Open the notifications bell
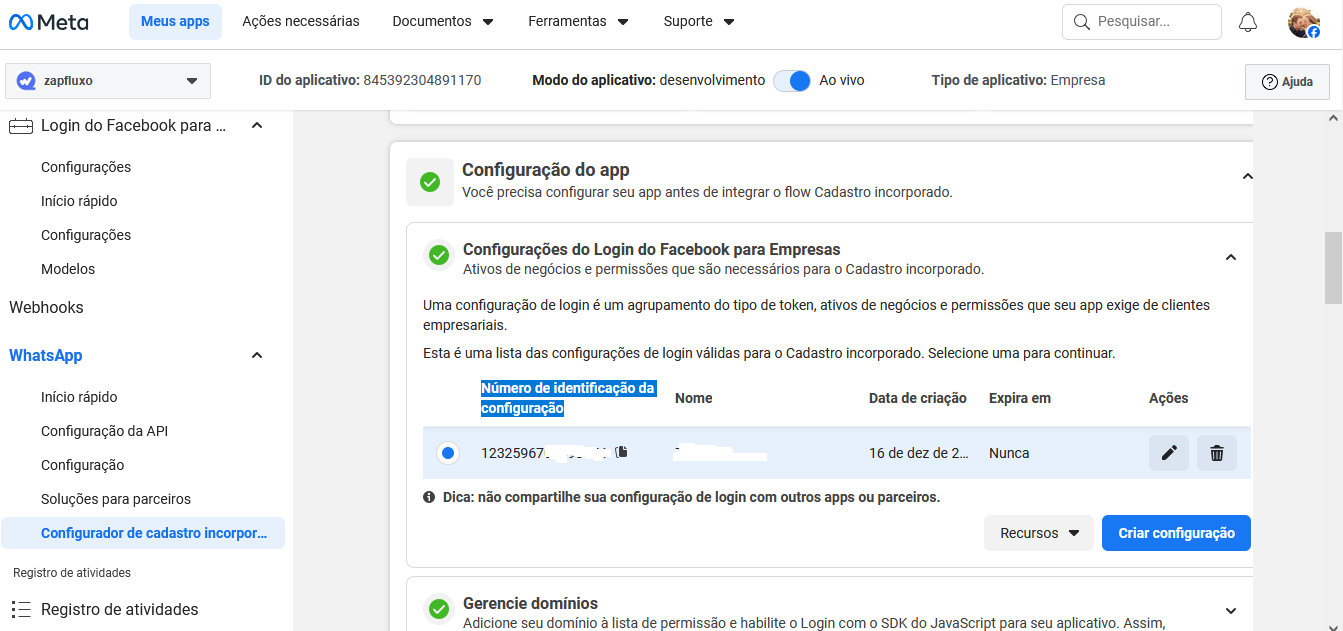The image size is (1343, 631). (1247, 22)
